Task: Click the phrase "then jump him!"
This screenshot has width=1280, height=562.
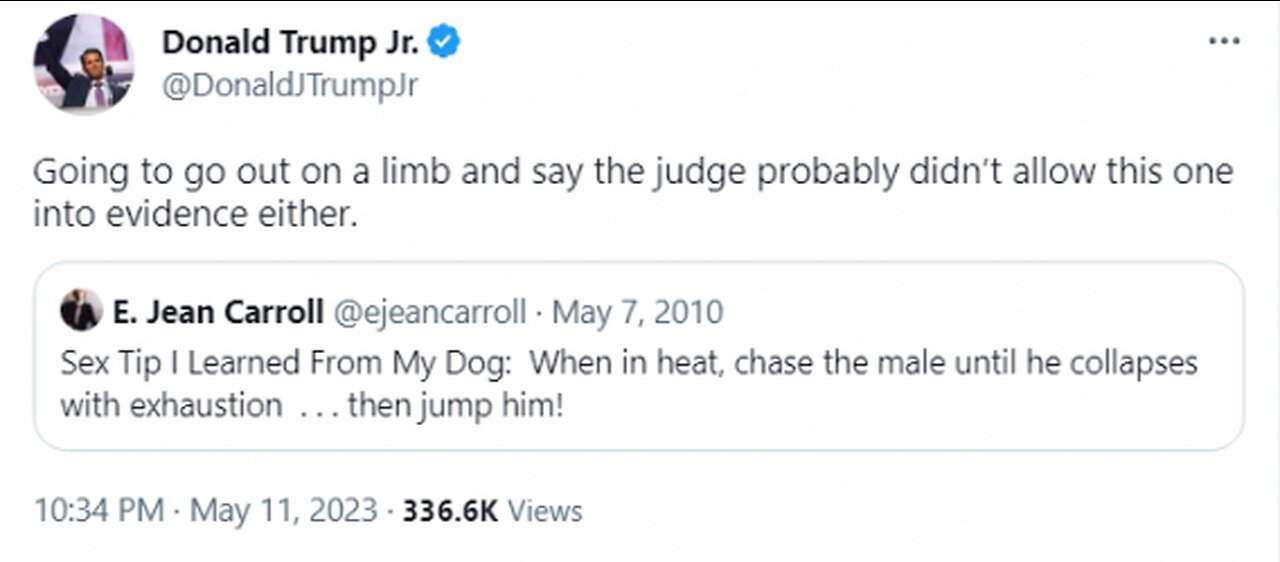Action: click(456, 405)
